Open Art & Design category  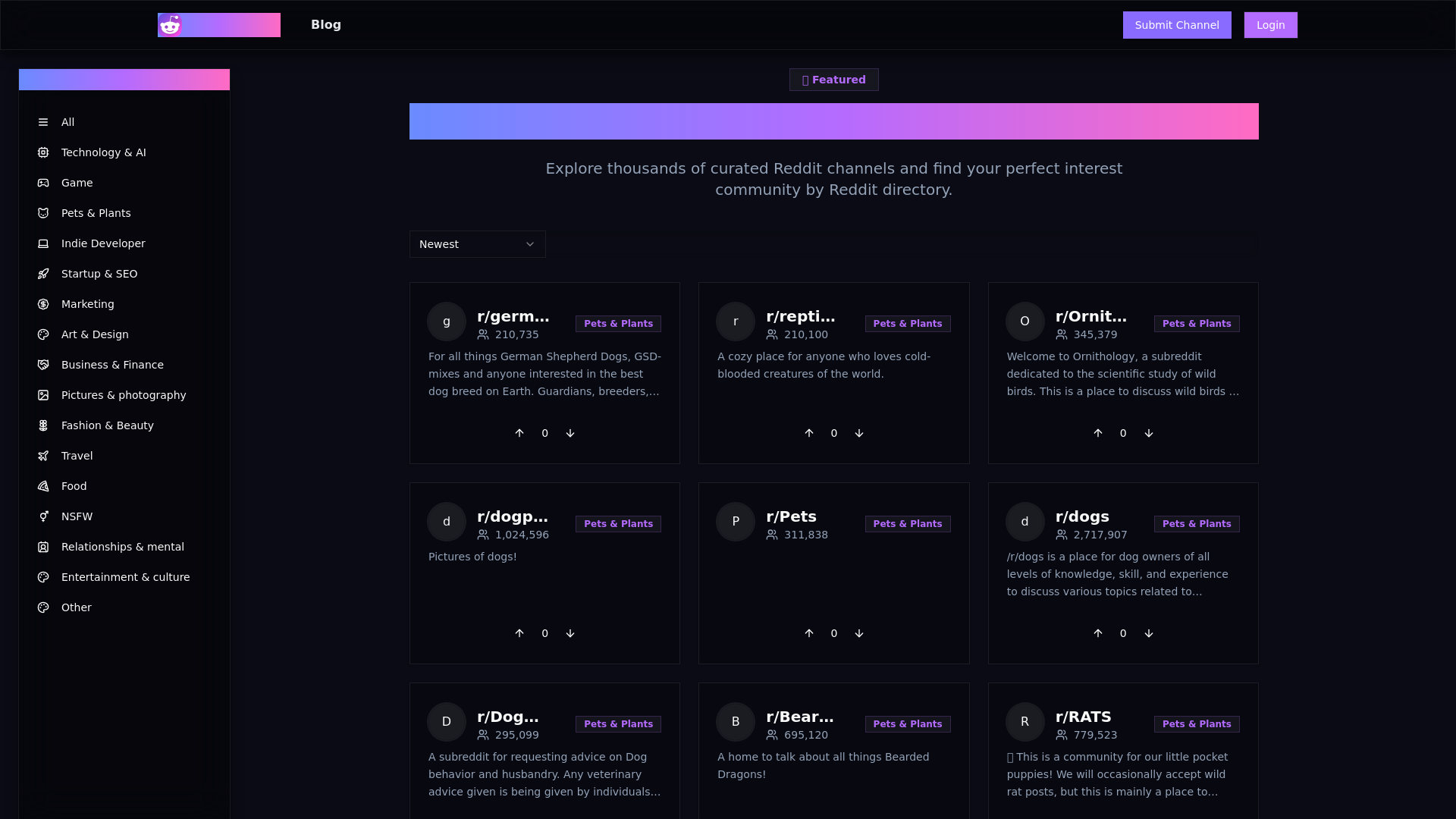click(x=124, y=334)
